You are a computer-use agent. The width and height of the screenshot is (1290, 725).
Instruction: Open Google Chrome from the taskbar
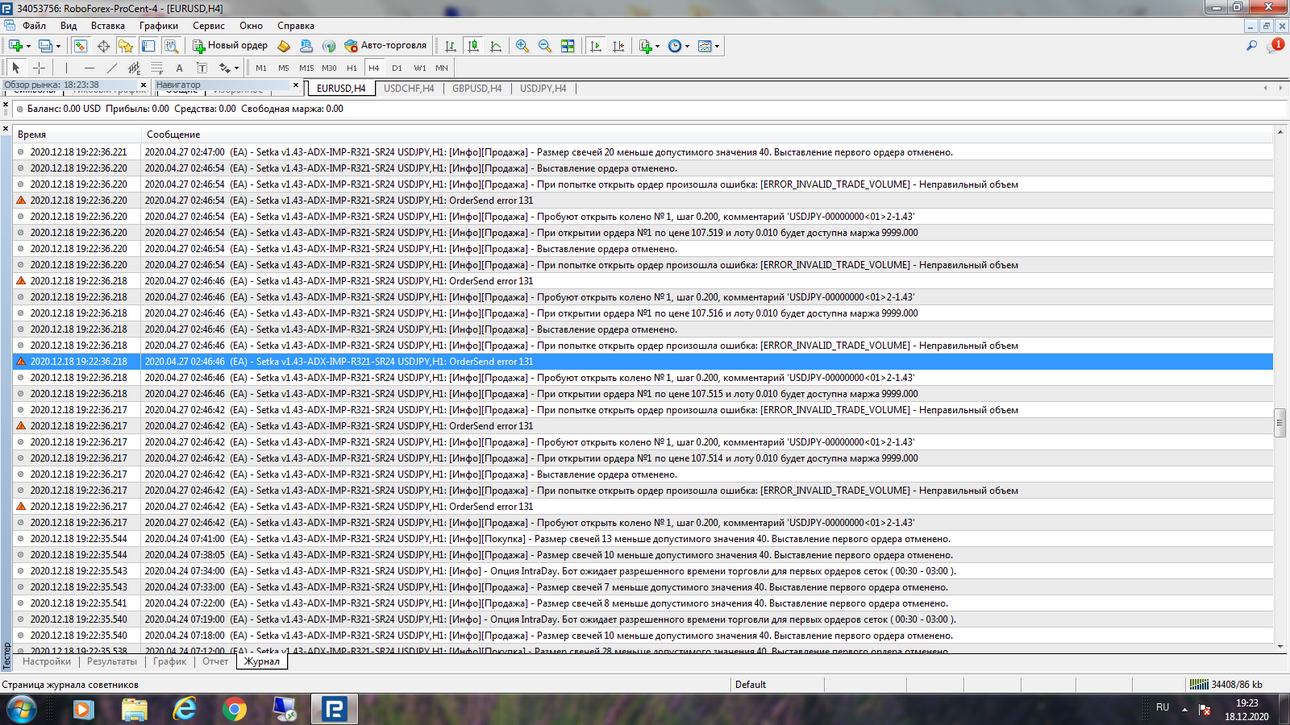pos(234,709)
